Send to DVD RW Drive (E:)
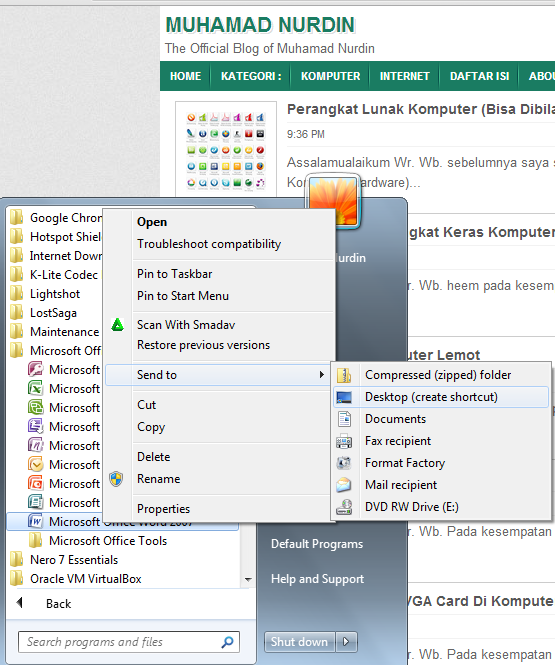Image resolution: width=555 pixels, height=665 pixels. (441, 507)
